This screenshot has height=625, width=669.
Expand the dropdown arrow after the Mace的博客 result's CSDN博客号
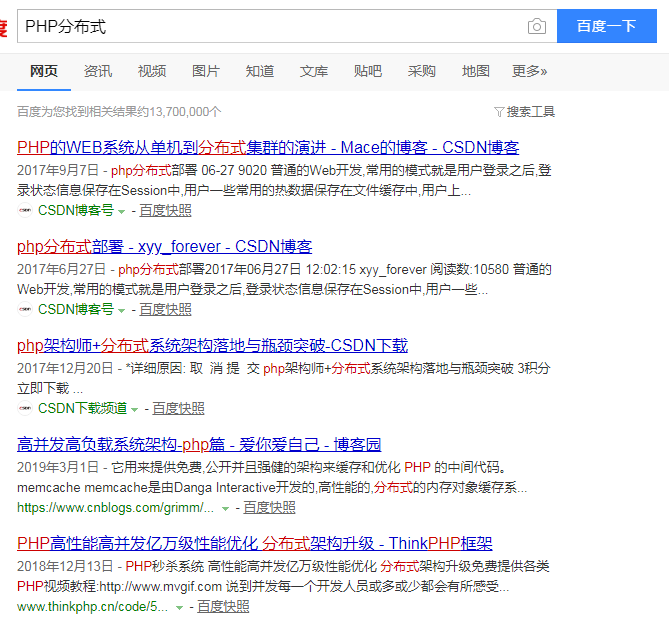coord(122,212)
